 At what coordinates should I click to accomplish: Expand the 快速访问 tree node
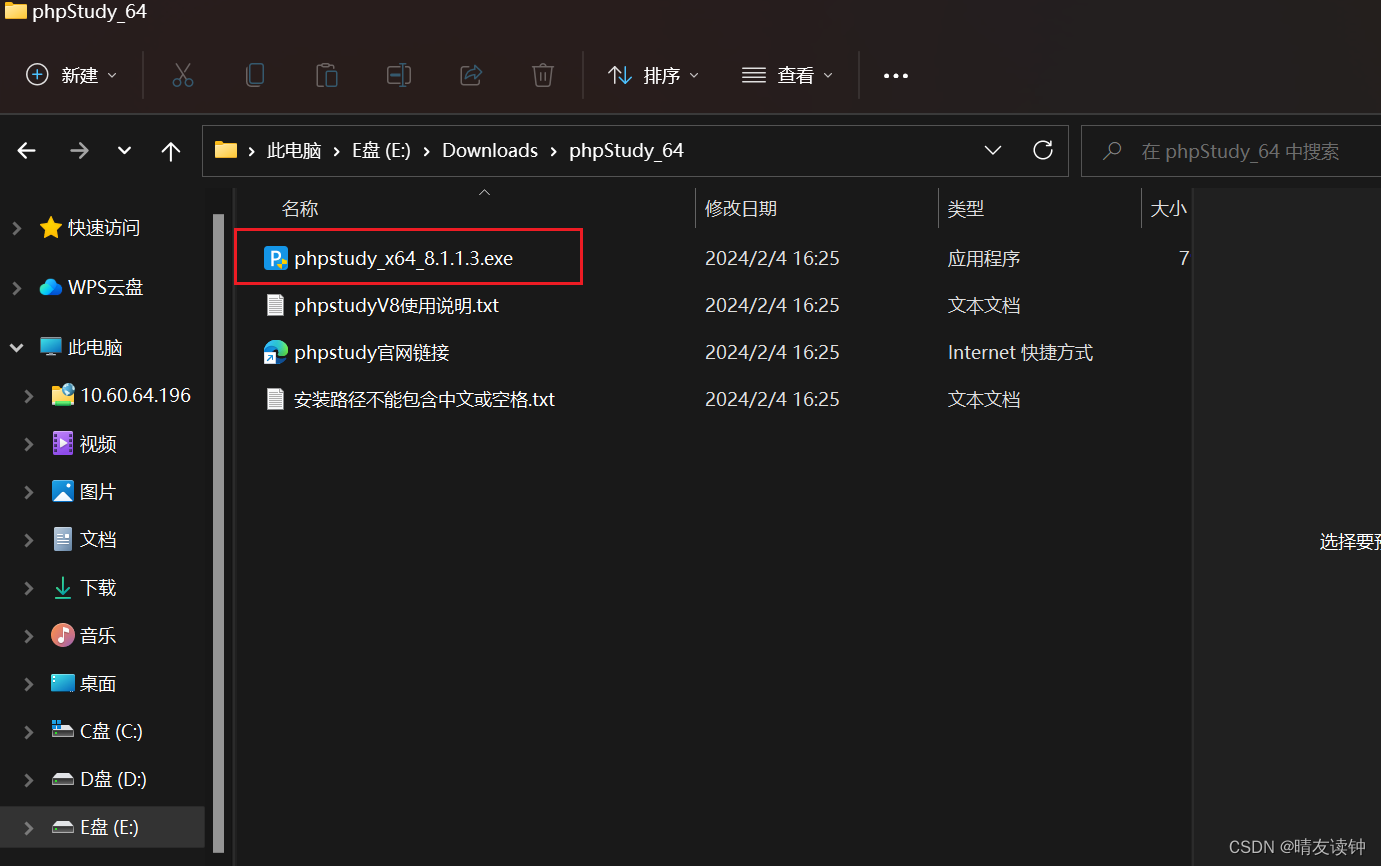click(17, 228)
